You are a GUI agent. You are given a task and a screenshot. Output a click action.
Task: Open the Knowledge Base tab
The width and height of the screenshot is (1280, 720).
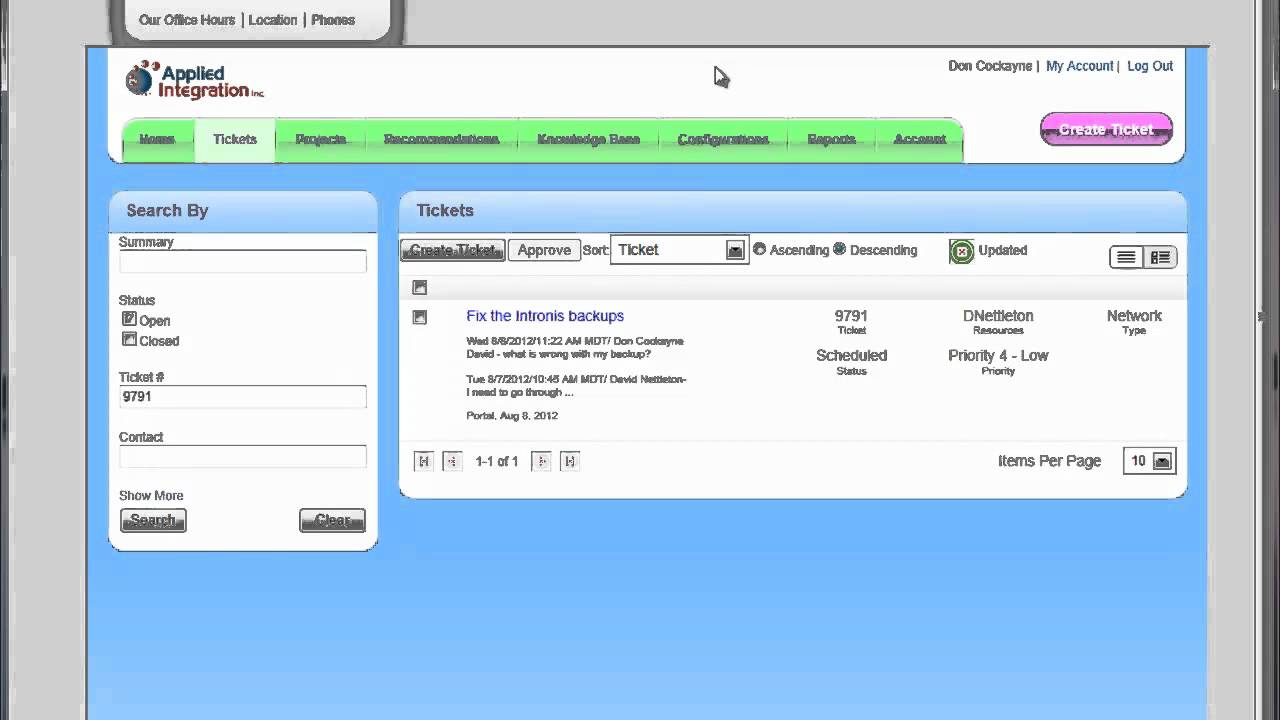tap(588, 140)
